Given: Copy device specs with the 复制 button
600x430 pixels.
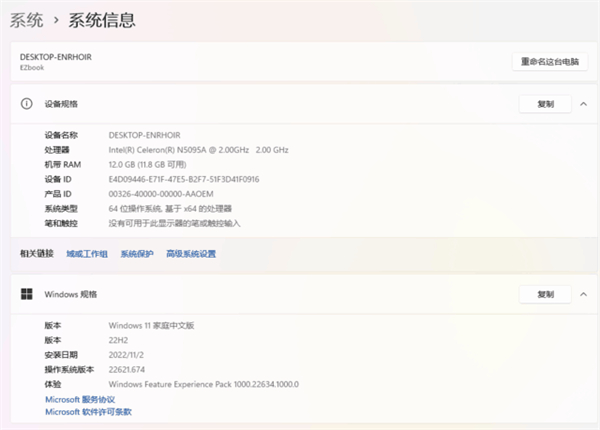Looking at the screenshot, I should (x=545, y=103).
